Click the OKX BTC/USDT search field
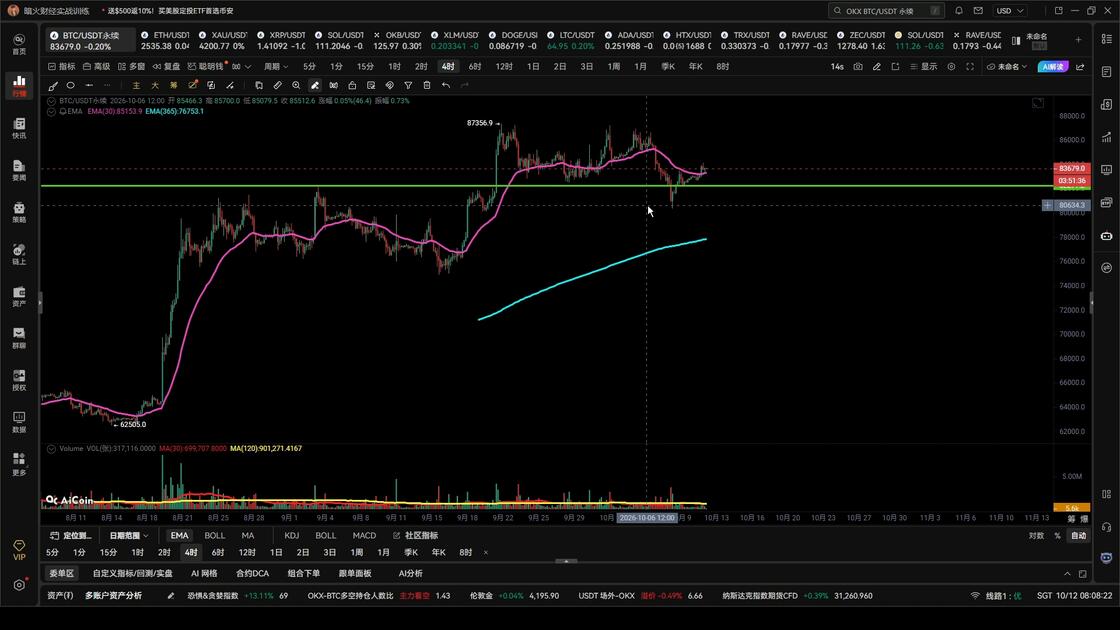1120x630 pixels. click(886, 11)
